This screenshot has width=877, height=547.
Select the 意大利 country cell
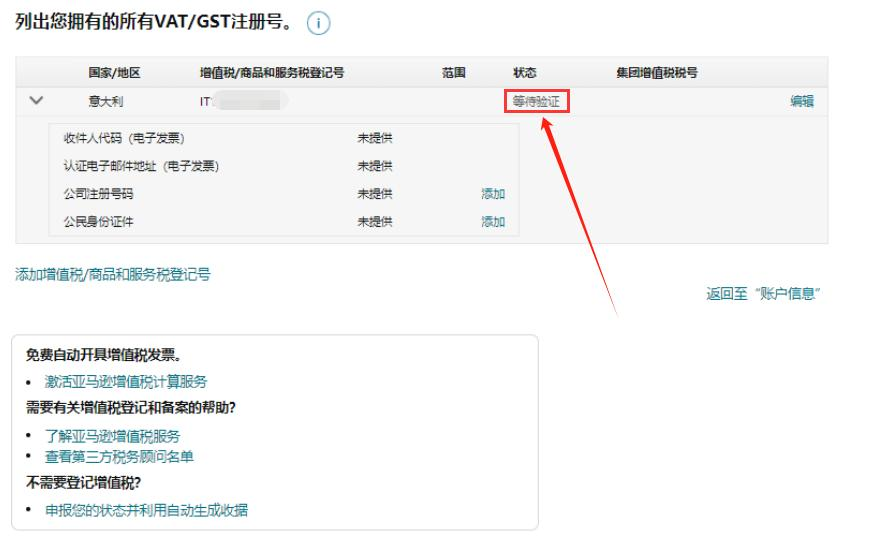(106, 101)
